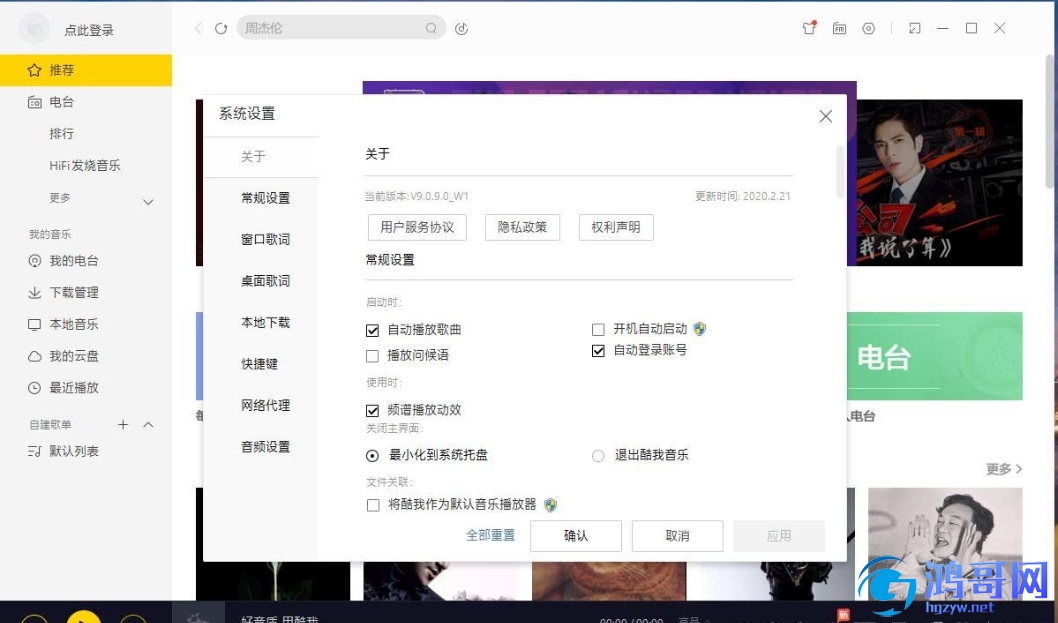This screenshot has width=1058, height=623.
Task: Click the star icon next to 推荐
Action: coord(34,70)
